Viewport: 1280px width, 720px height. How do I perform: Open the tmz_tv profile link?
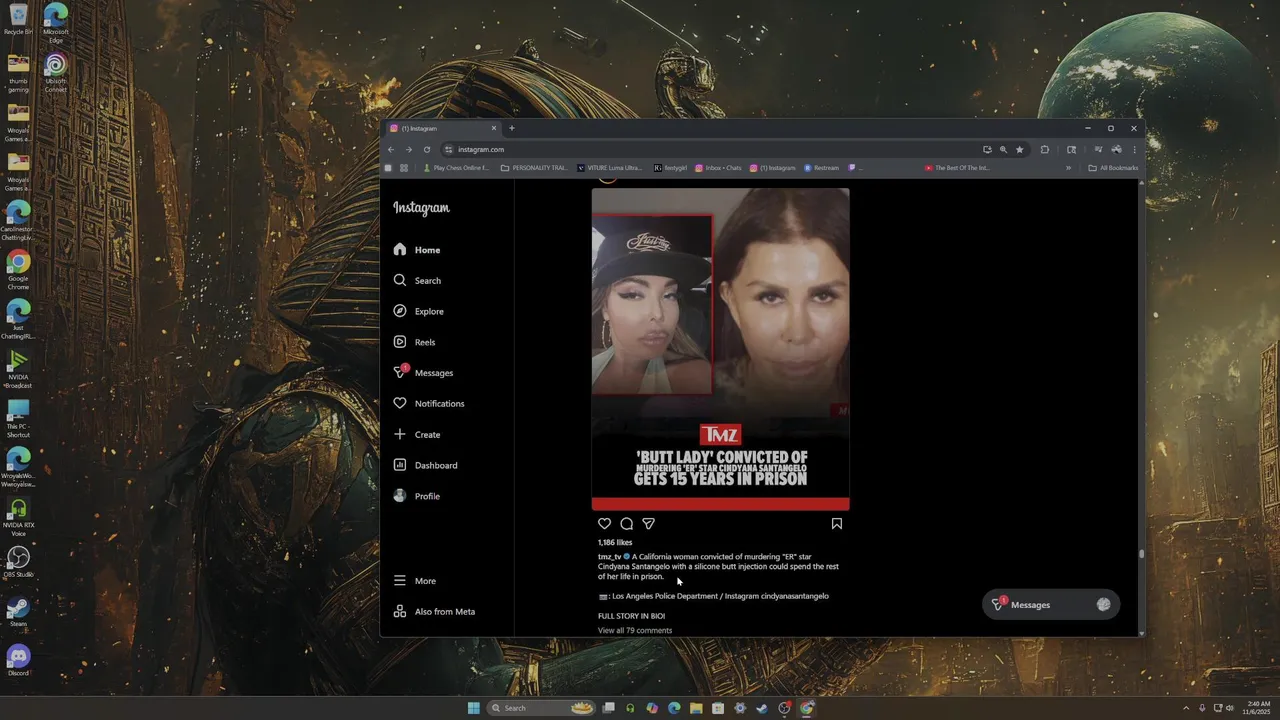[x=609, y=557]
